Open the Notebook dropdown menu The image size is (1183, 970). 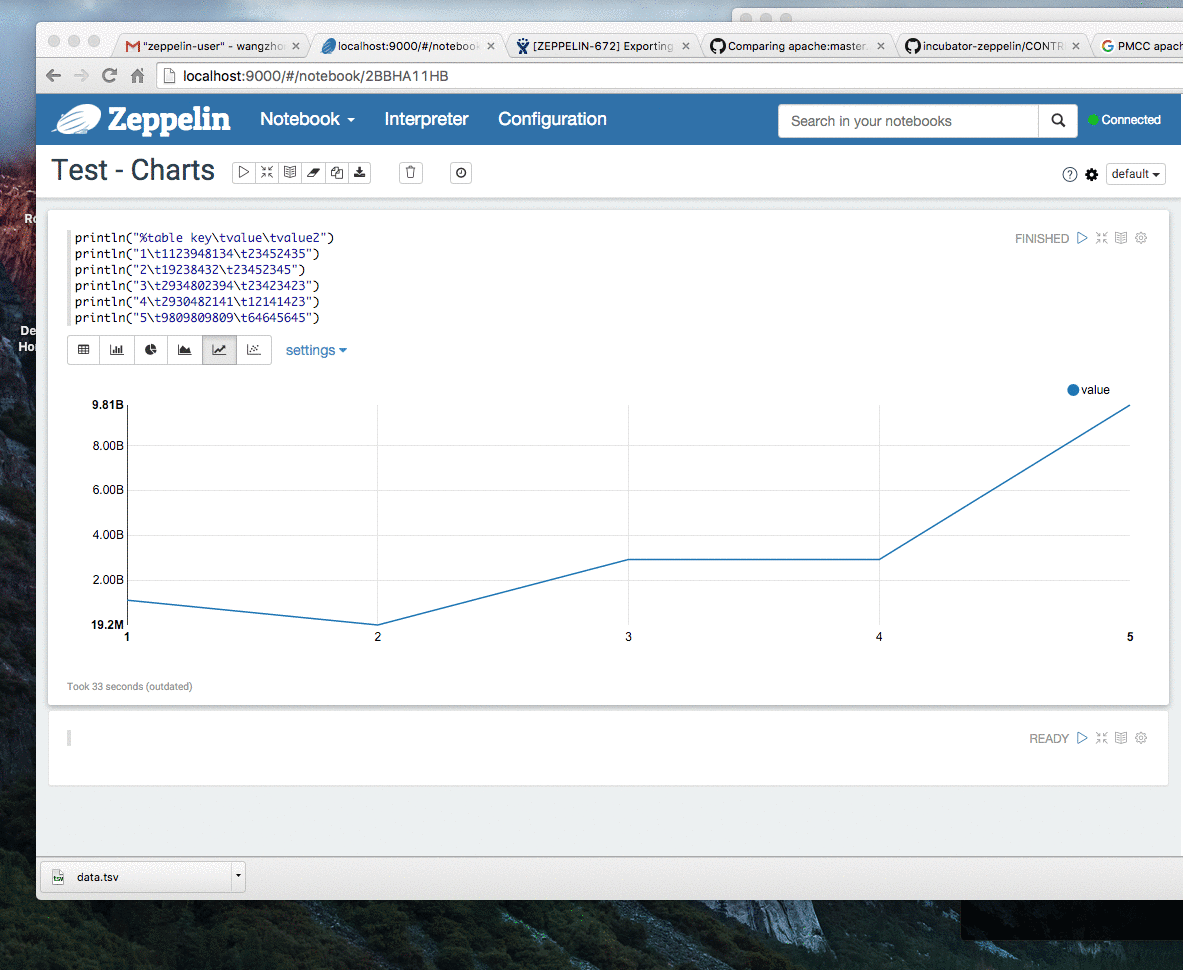[x=307, y=119]
